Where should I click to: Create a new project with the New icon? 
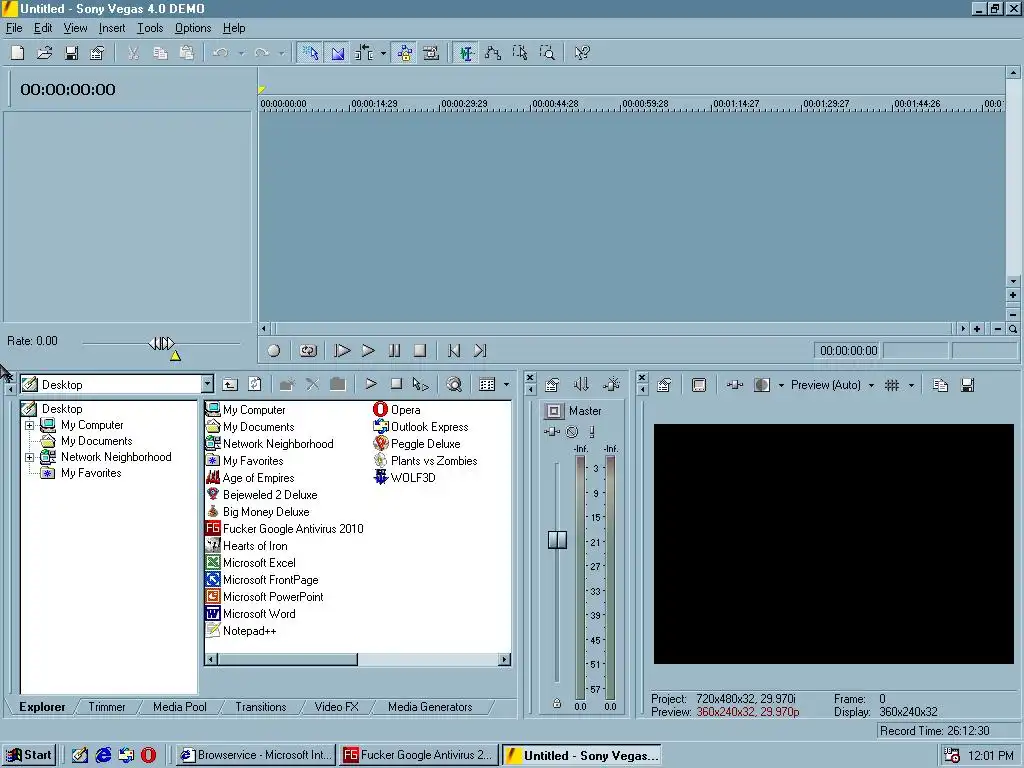click(18, 53)
